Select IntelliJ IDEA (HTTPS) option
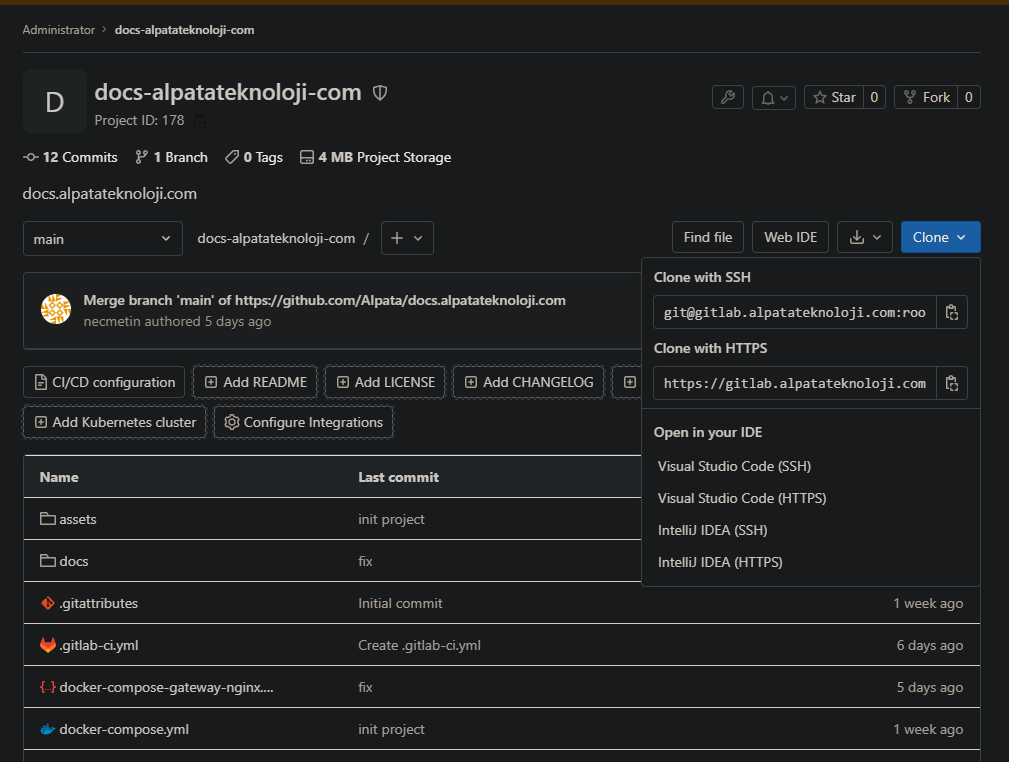Image resolution: width=1009 pixels, height=762 pixels. [720, 562]
